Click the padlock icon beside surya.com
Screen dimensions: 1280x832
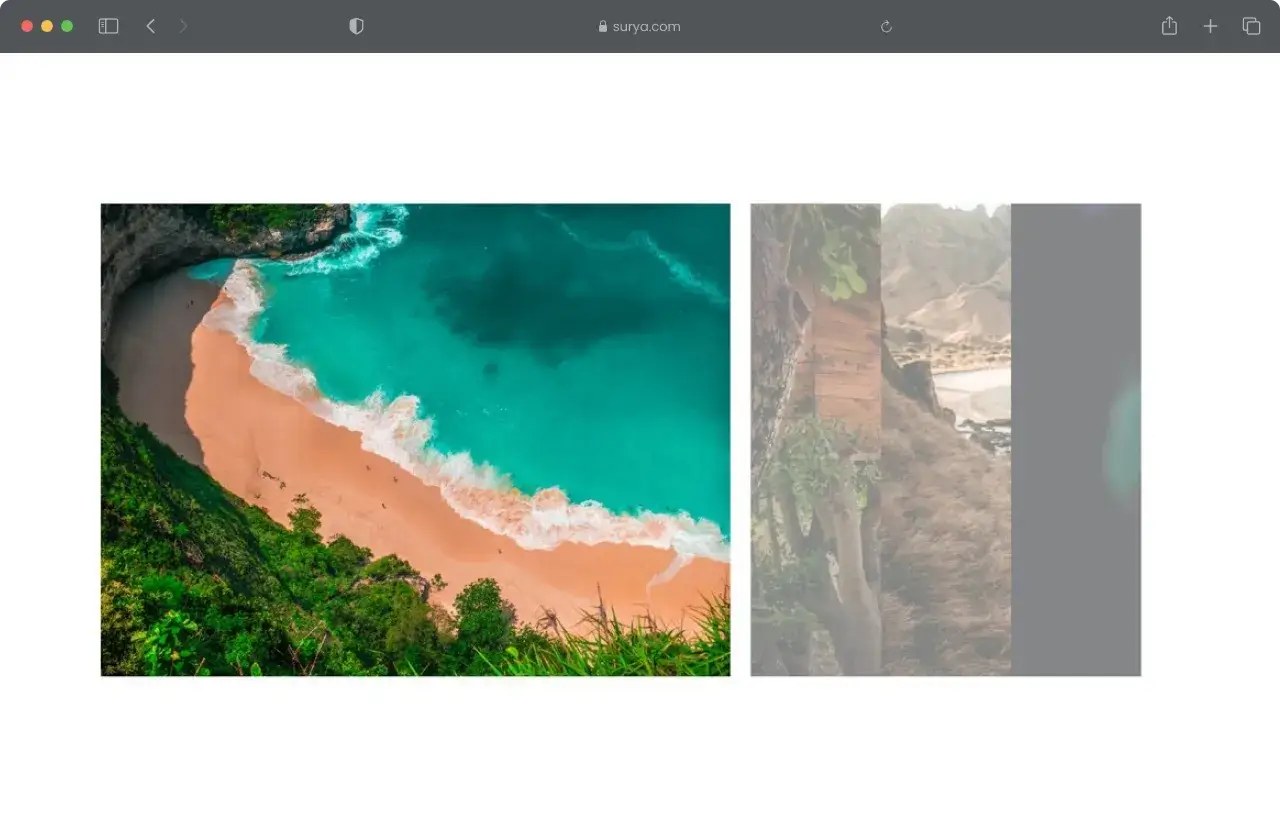click(603, 27)
